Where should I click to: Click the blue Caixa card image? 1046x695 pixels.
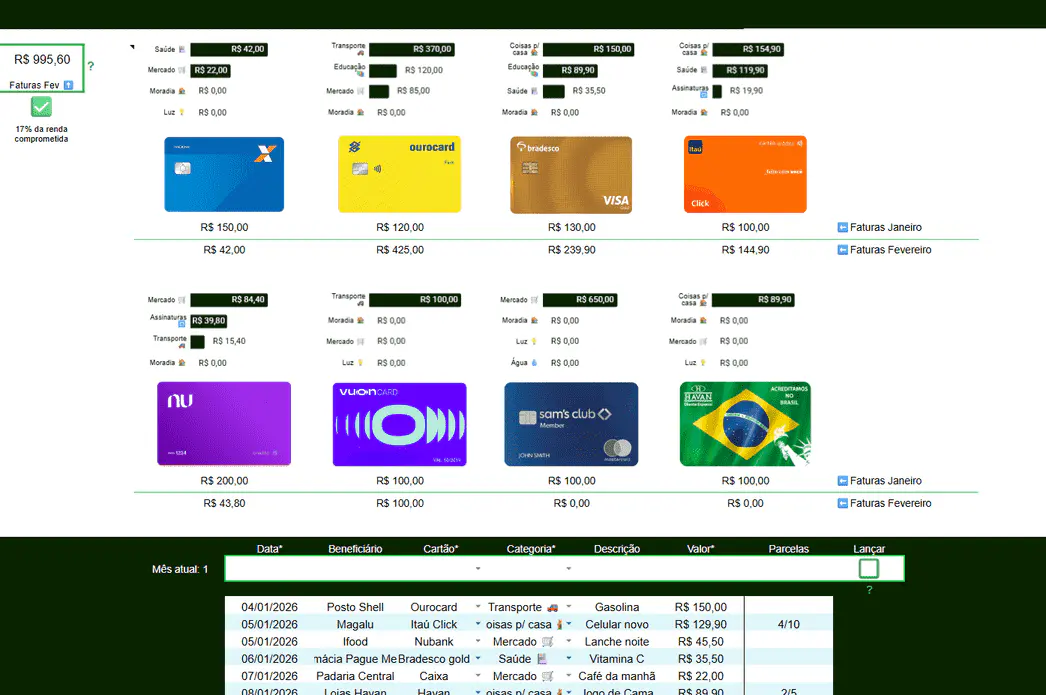224,174
